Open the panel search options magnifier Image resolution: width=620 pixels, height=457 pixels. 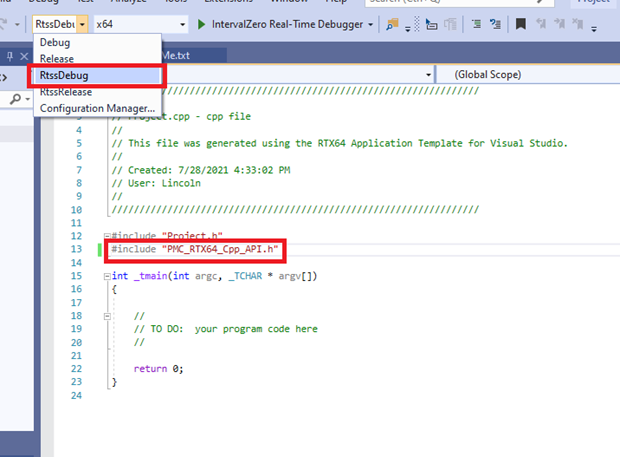tap(16, 99)
